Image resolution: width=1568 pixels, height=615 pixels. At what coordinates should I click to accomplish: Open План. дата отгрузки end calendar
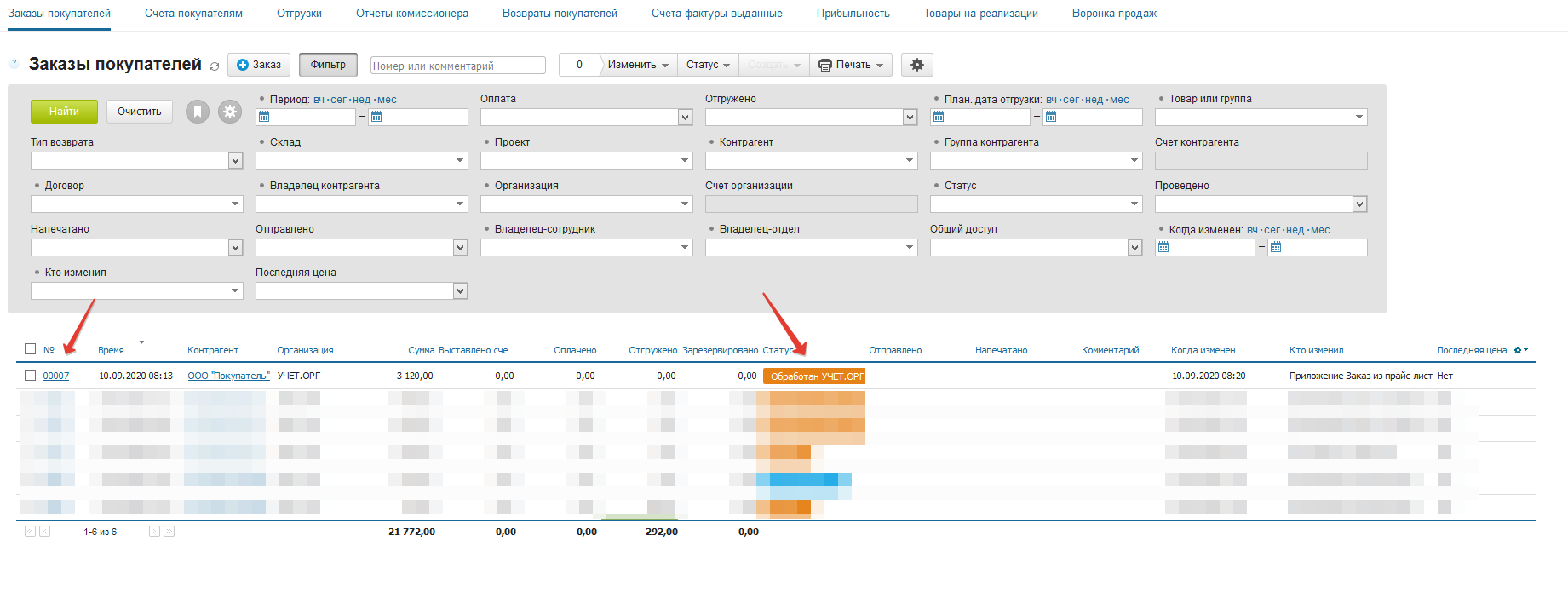[x=1051, y=117]
